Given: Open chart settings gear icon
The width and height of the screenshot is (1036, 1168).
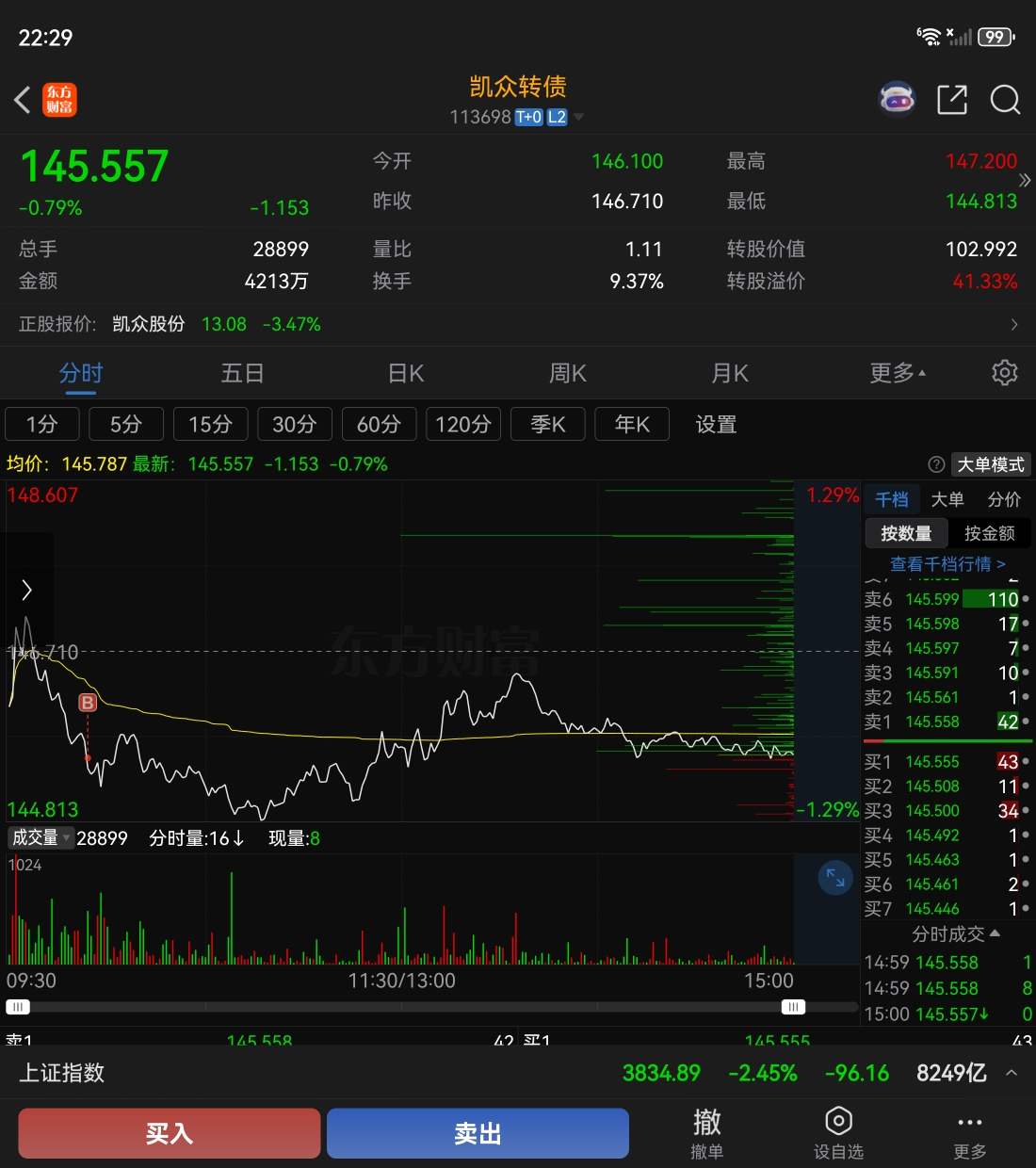Looking at the screenshot, I should click(1005, 373).
